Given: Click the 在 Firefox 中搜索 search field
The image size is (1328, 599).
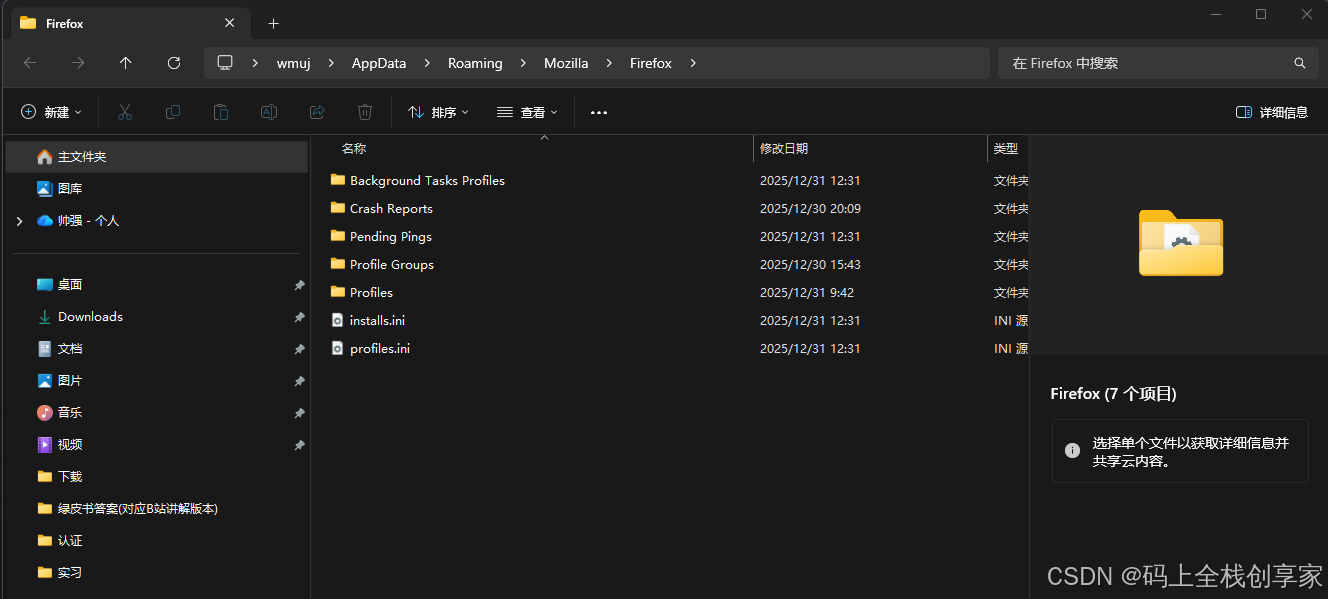Looking at the screenshot, I should coord(1158,63).
